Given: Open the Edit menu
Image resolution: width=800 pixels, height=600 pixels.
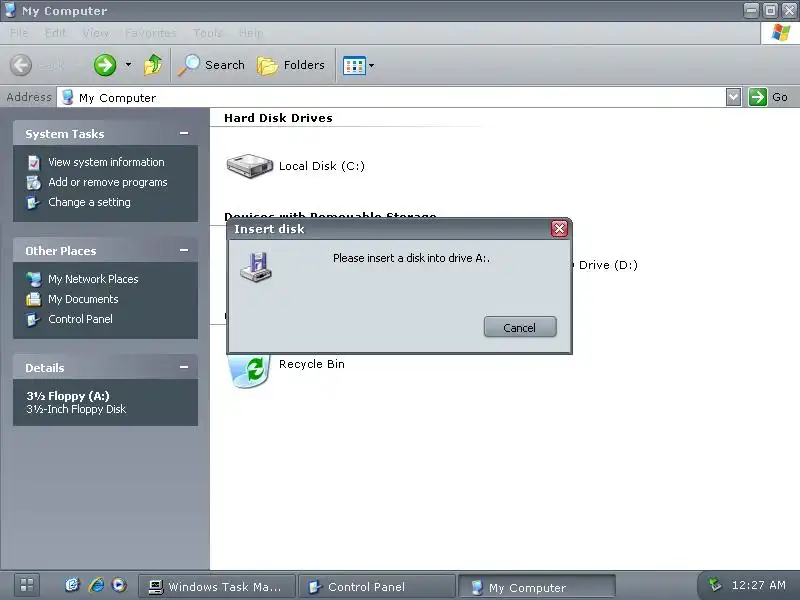Looking at the screenshot, I should coord(55,33).
